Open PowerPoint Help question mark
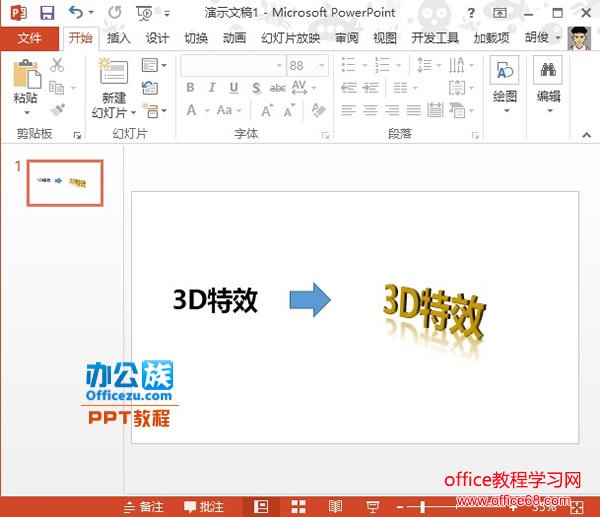This screenshot has width=600, height=517. pyautogui.click(x=471, y=13)
